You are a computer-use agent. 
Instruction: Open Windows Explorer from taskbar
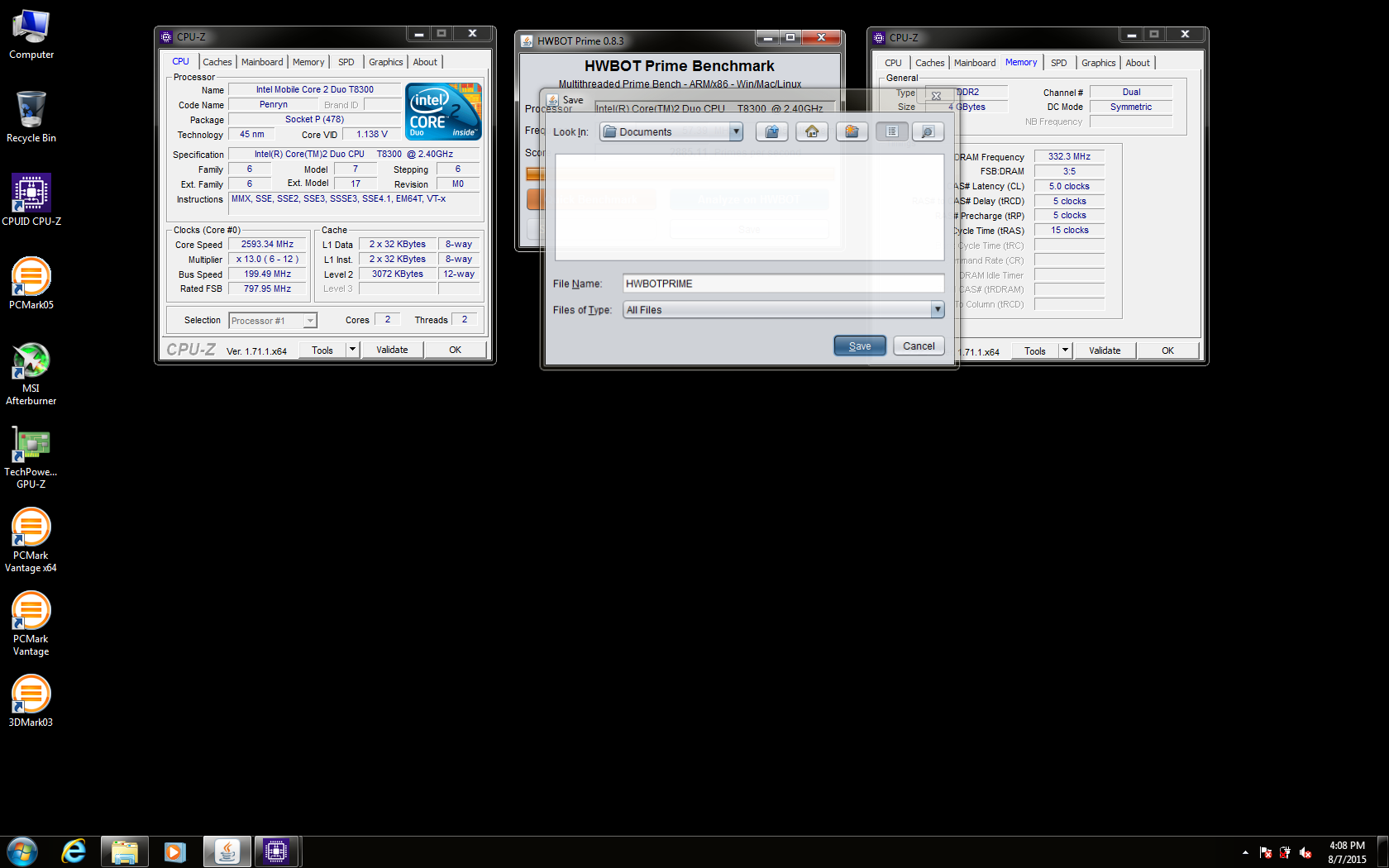pos(125,851)
